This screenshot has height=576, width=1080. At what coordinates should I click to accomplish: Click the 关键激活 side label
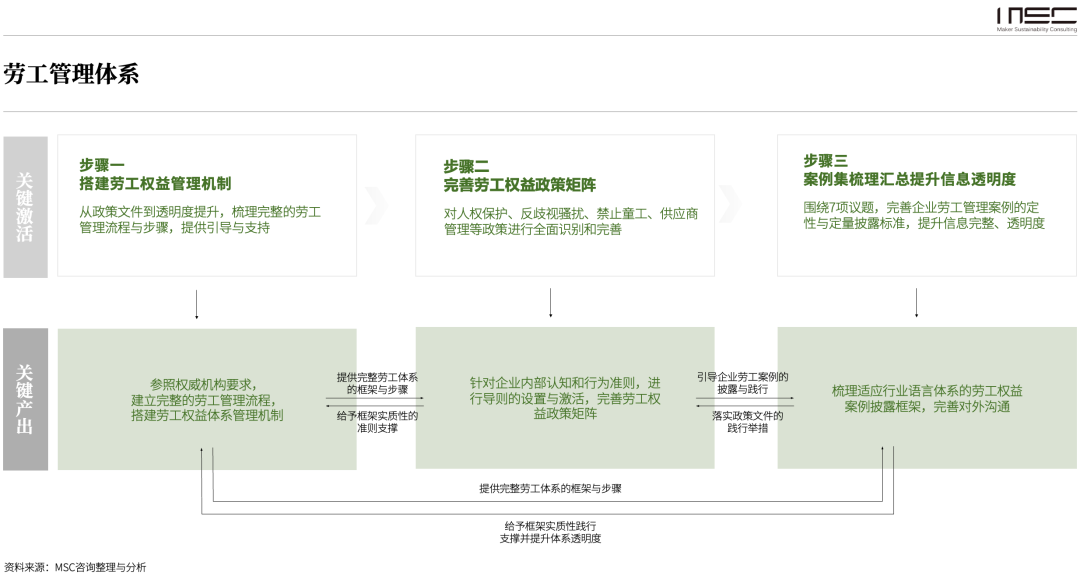tap(25, 207)
